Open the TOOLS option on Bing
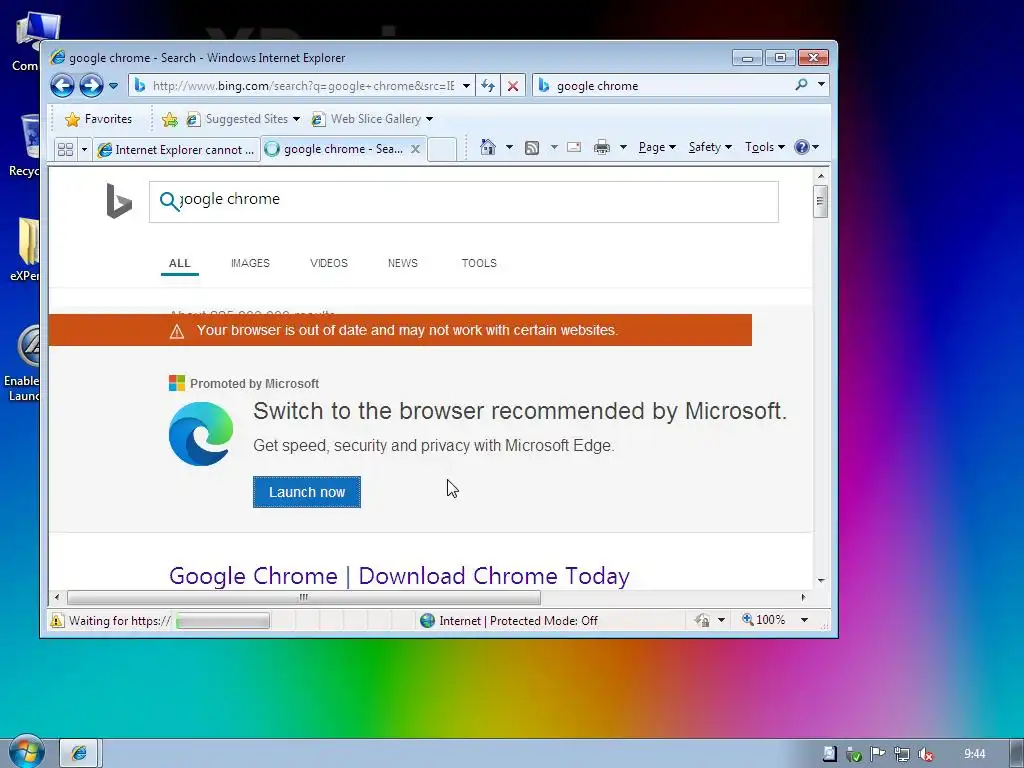 point(479,263)
